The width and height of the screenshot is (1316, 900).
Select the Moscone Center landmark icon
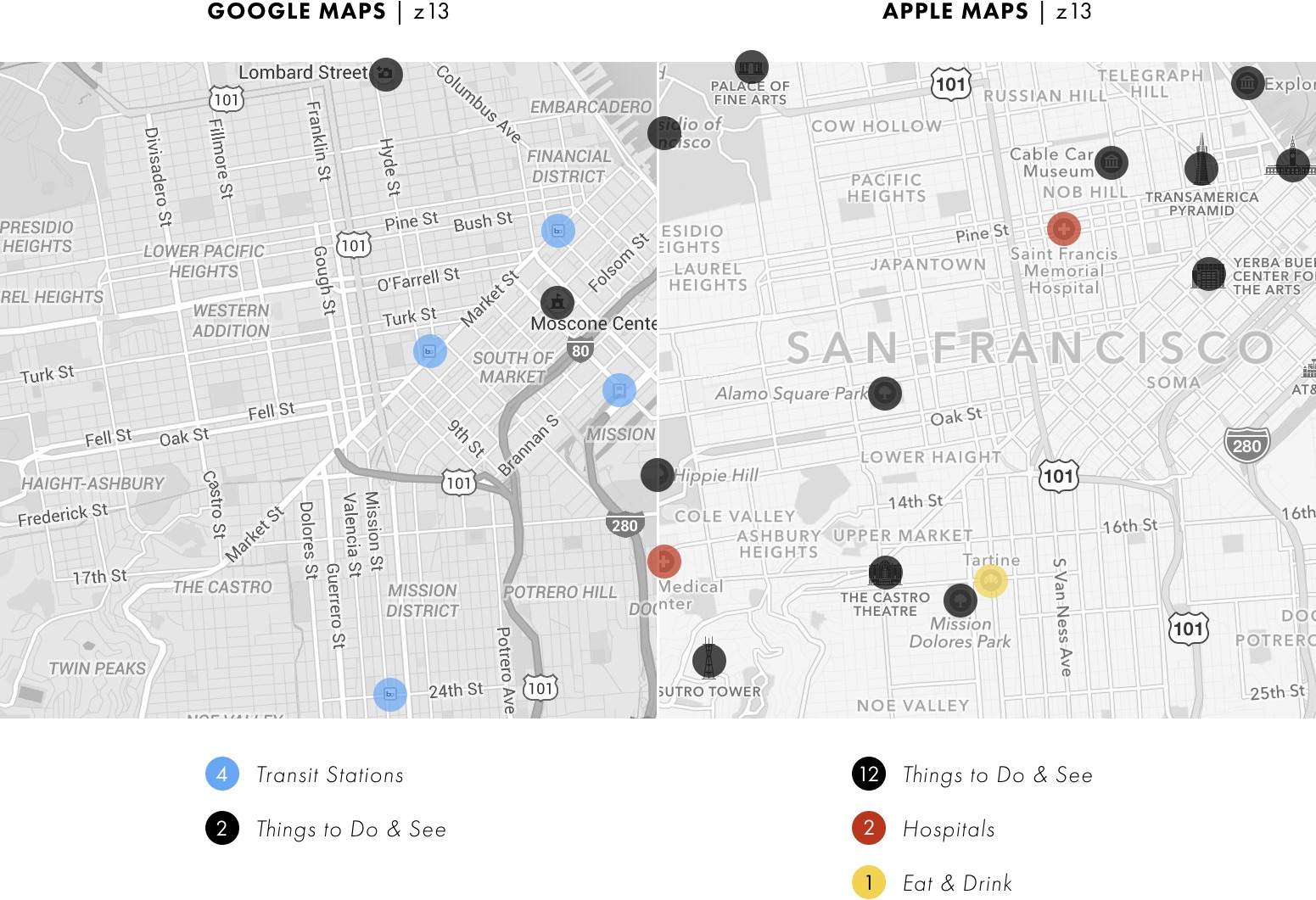coord(557,302)
